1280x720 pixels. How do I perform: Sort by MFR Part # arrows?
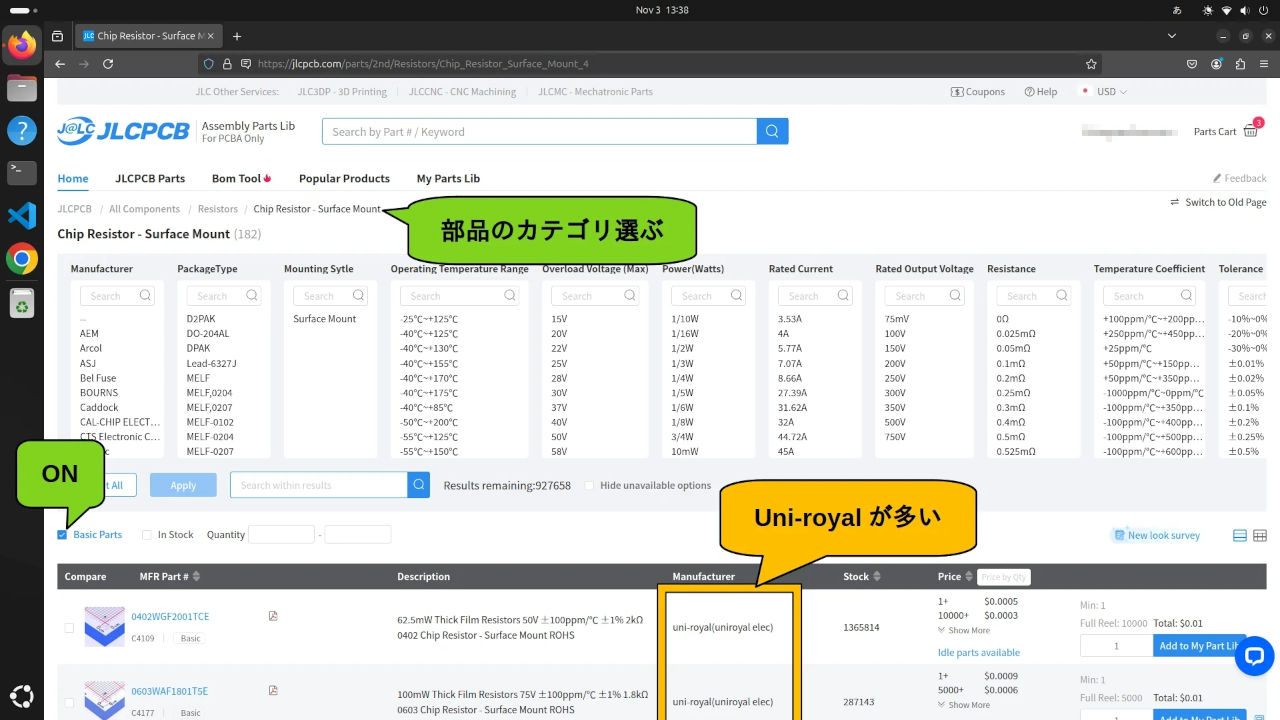click(196, 576)
